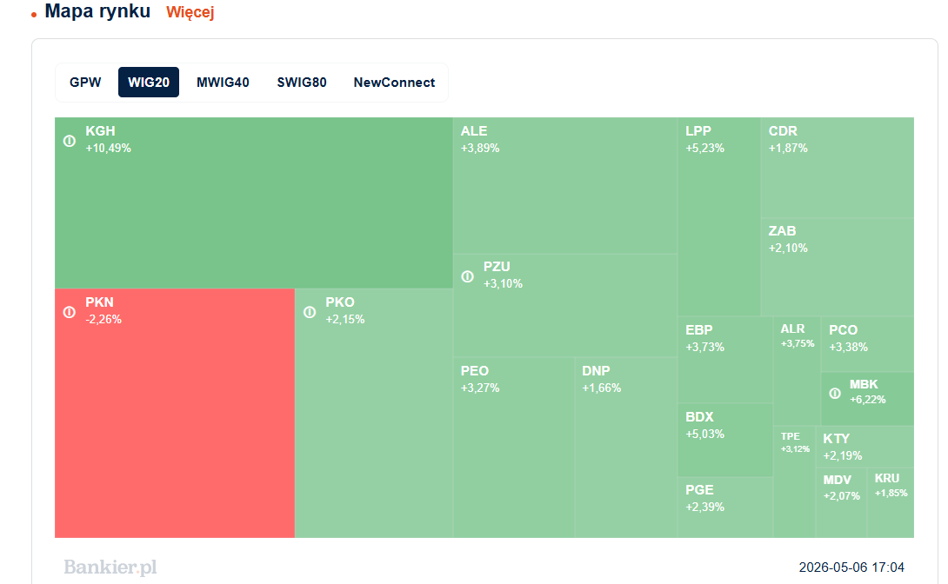This screenshot has height=584, width=948.
Task: Open the CDR tile
Action: click(837, 167)
